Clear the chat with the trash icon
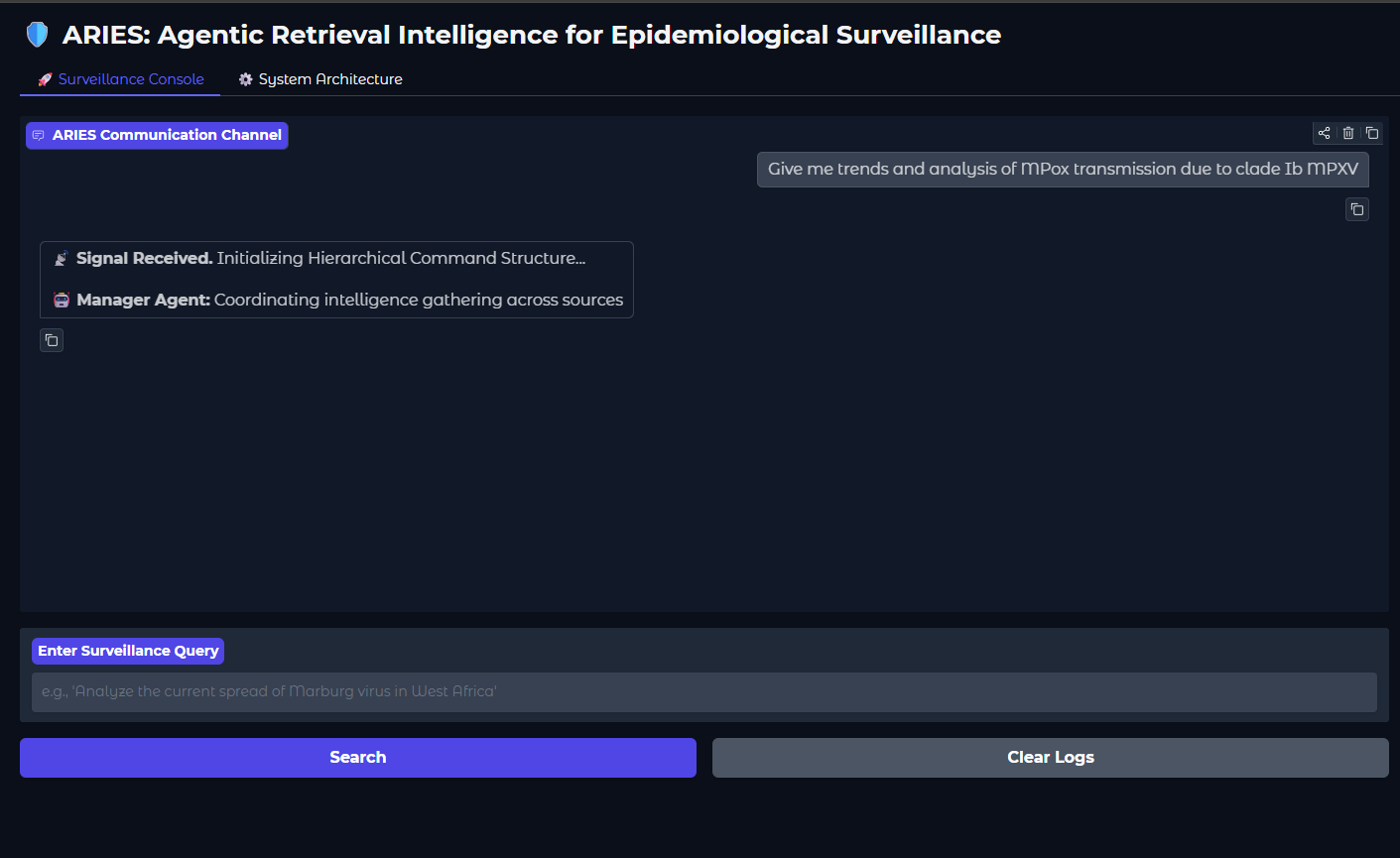This screenshot has height=858, width=1400. 1348,133
